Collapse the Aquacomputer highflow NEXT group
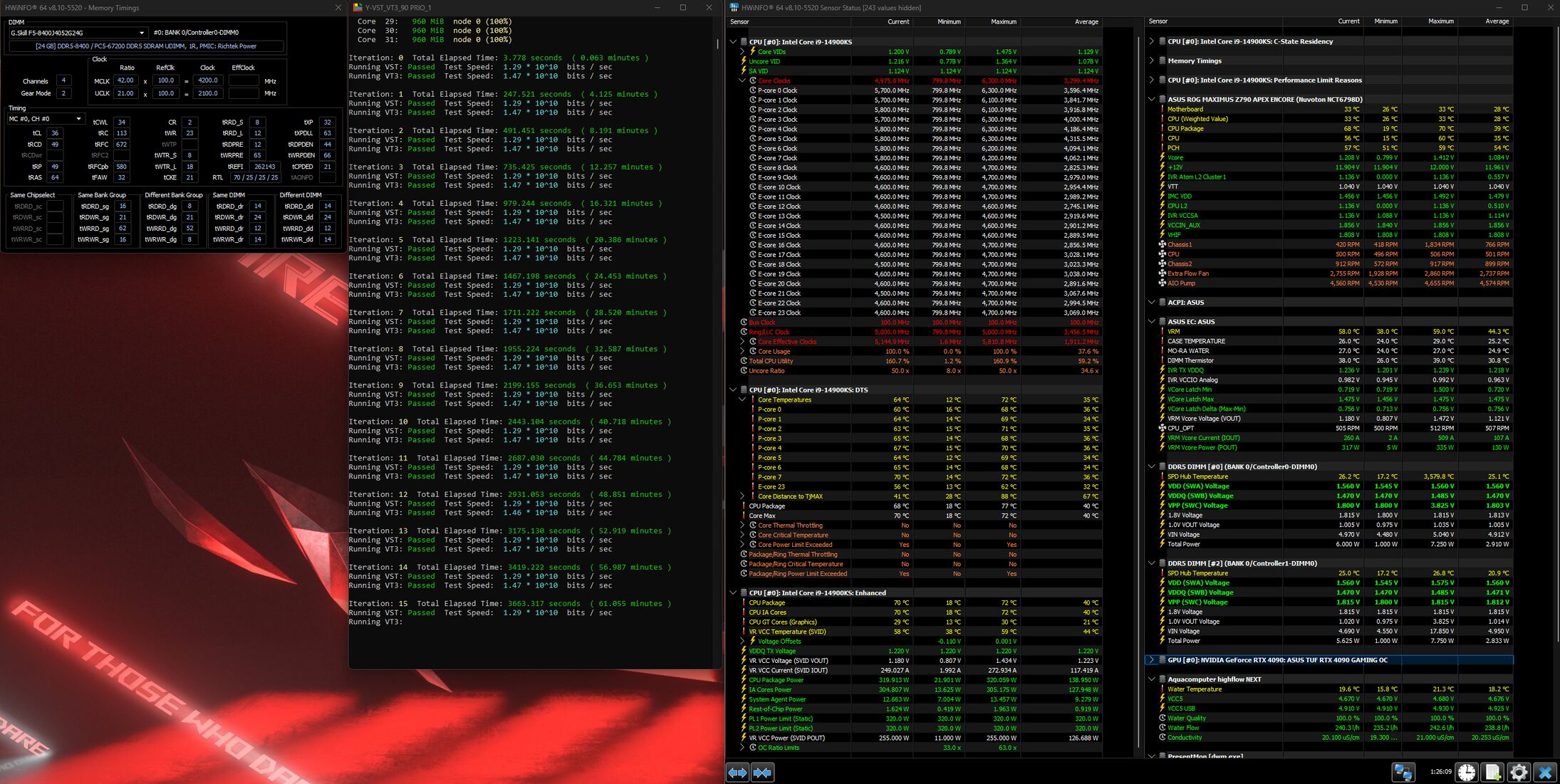 click(x=1152, y=679)
